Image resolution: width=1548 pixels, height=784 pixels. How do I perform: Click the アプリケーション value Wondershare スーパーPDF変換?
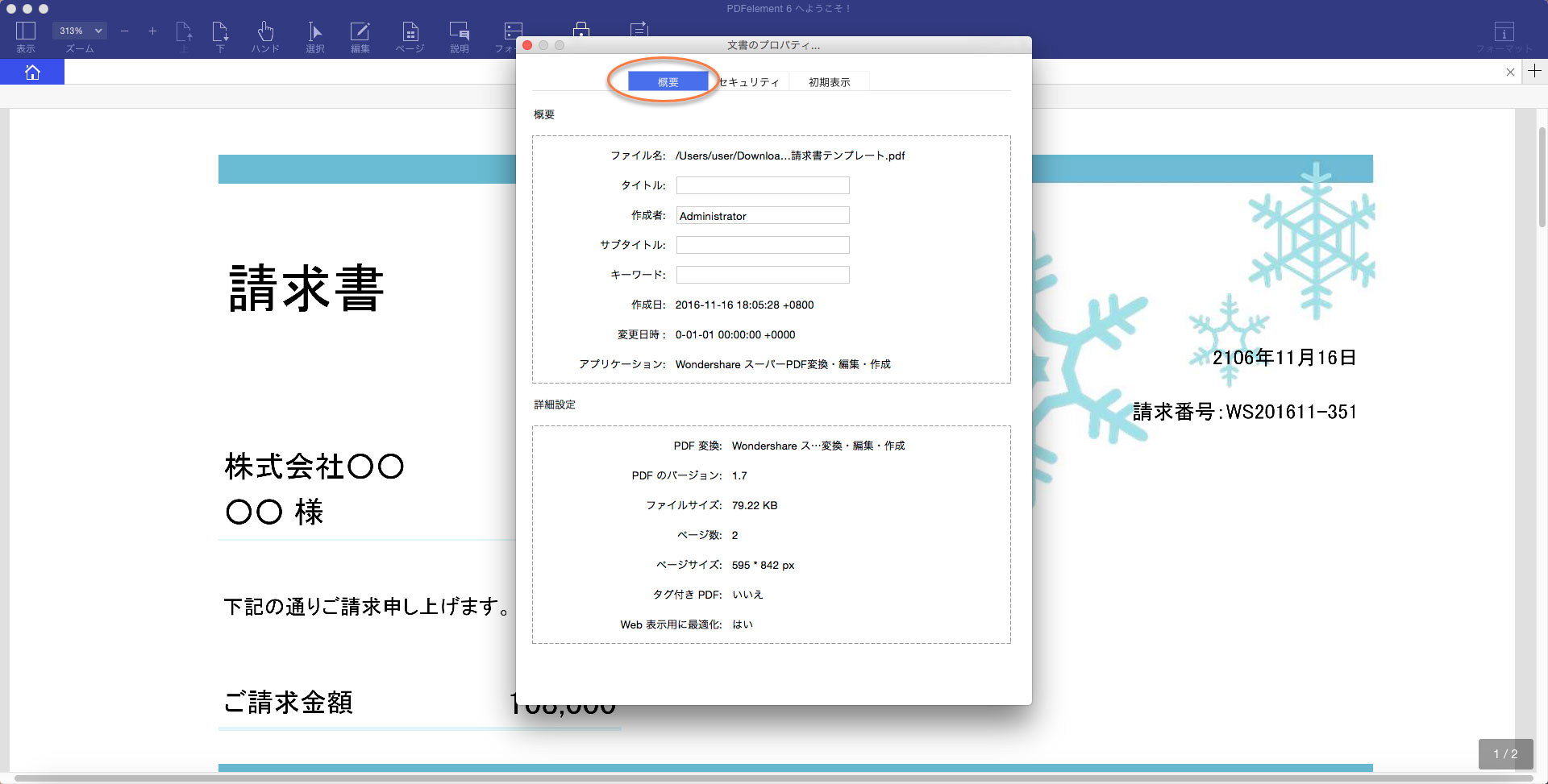tap(783, 364)
